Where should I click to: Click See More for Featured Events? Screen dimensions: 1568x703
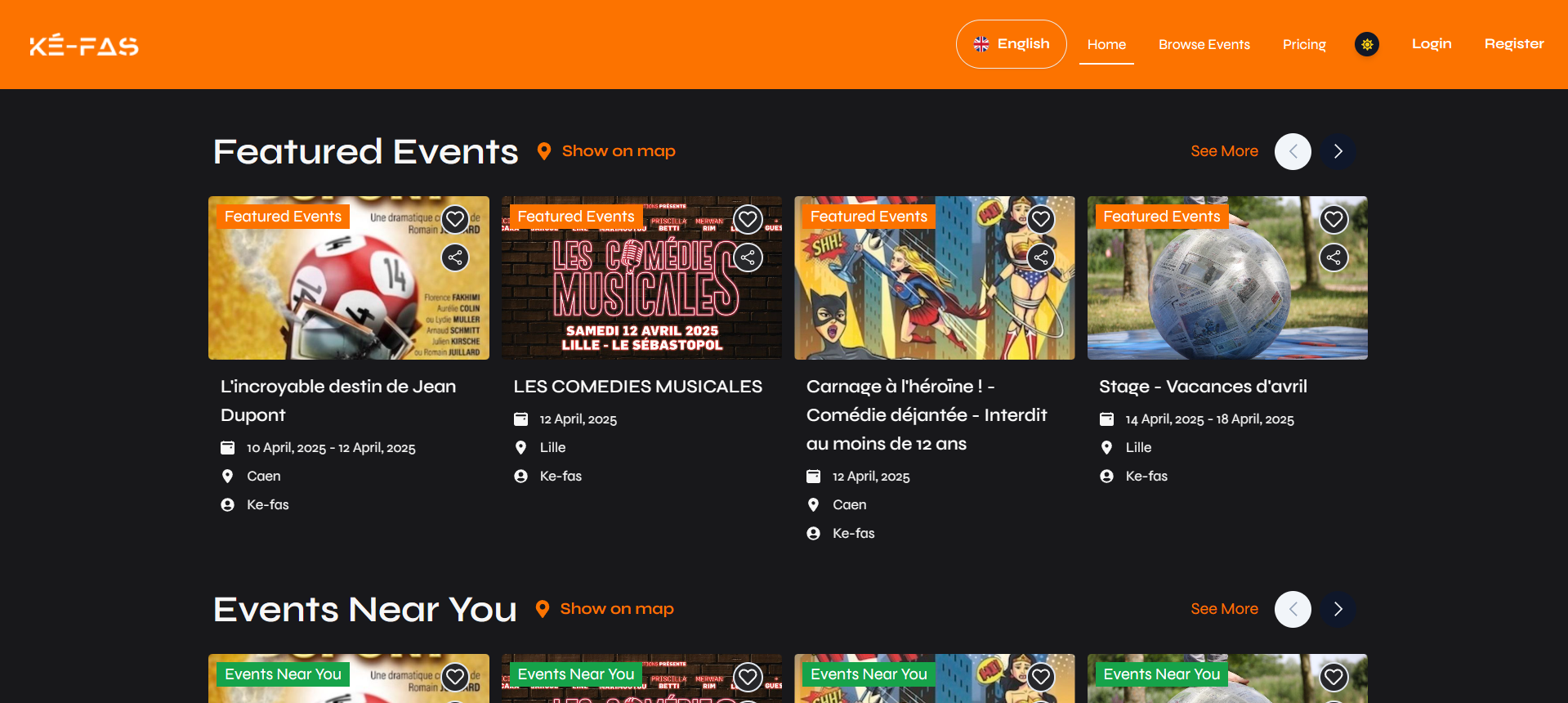point(1224,151)
